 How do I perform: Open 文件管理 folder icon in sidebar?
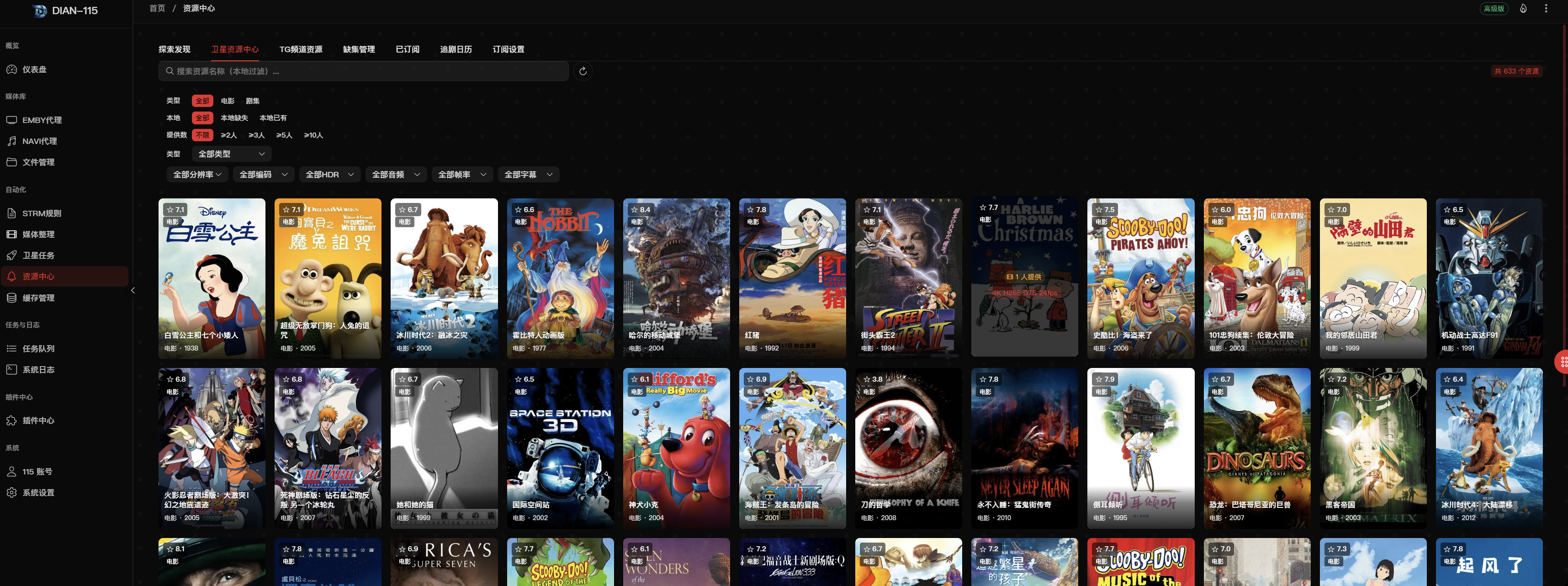point(11,162)
